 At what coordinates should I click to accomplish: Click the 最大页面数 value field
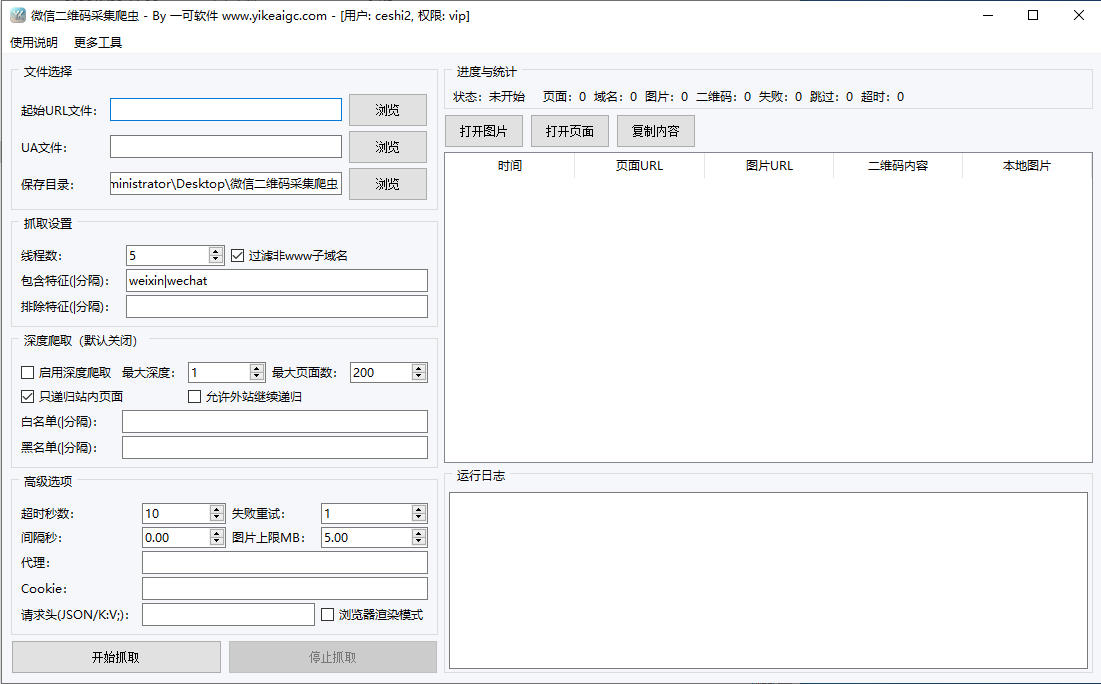381,372
